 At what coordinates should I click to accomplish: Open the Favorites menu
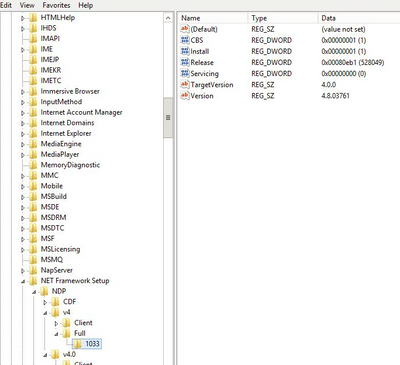pyautogui.click(x=56, y=5)
